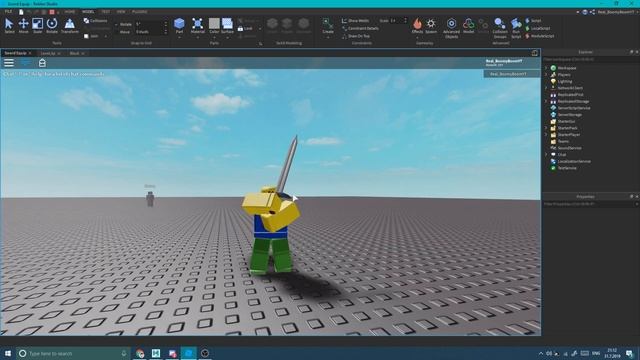Screen dimensions: 640x360
Task: Open Chrome from the taskbar
Action: (x=140, y=353)
